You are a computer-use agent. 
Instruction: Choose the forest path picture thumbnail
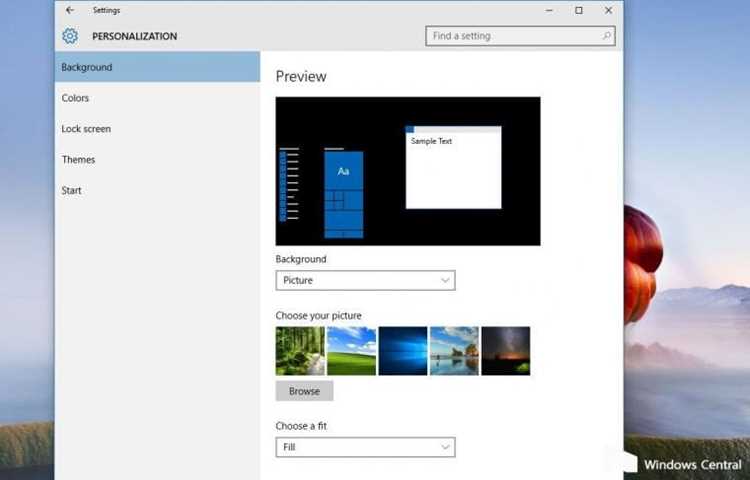[x=300, y=351]
